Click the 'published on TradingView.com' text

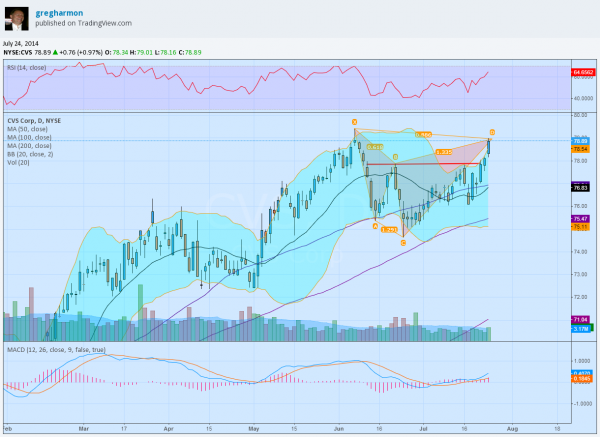[x=83, y=23]
